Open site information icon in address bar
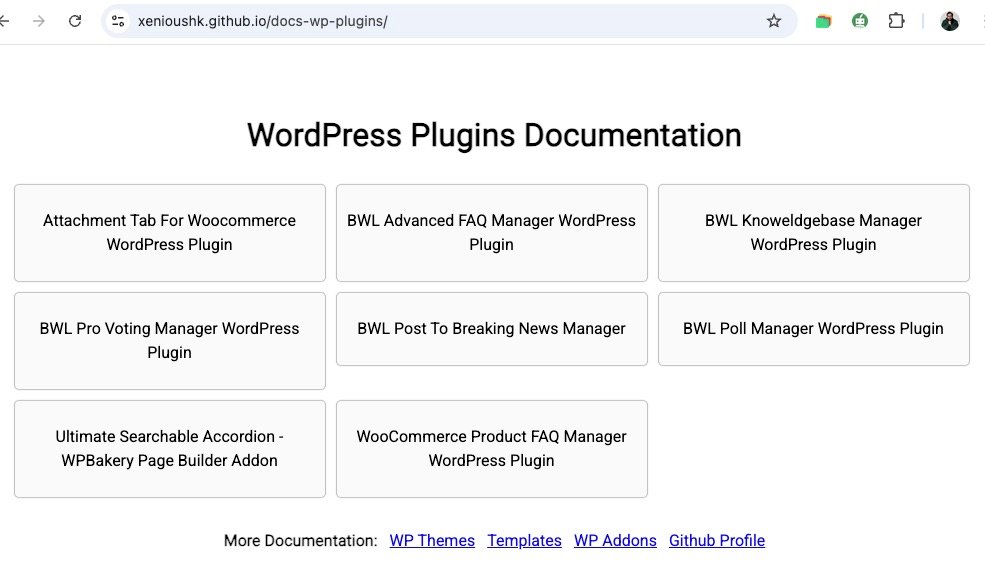985x572 pixels. (x=118, y=21)
